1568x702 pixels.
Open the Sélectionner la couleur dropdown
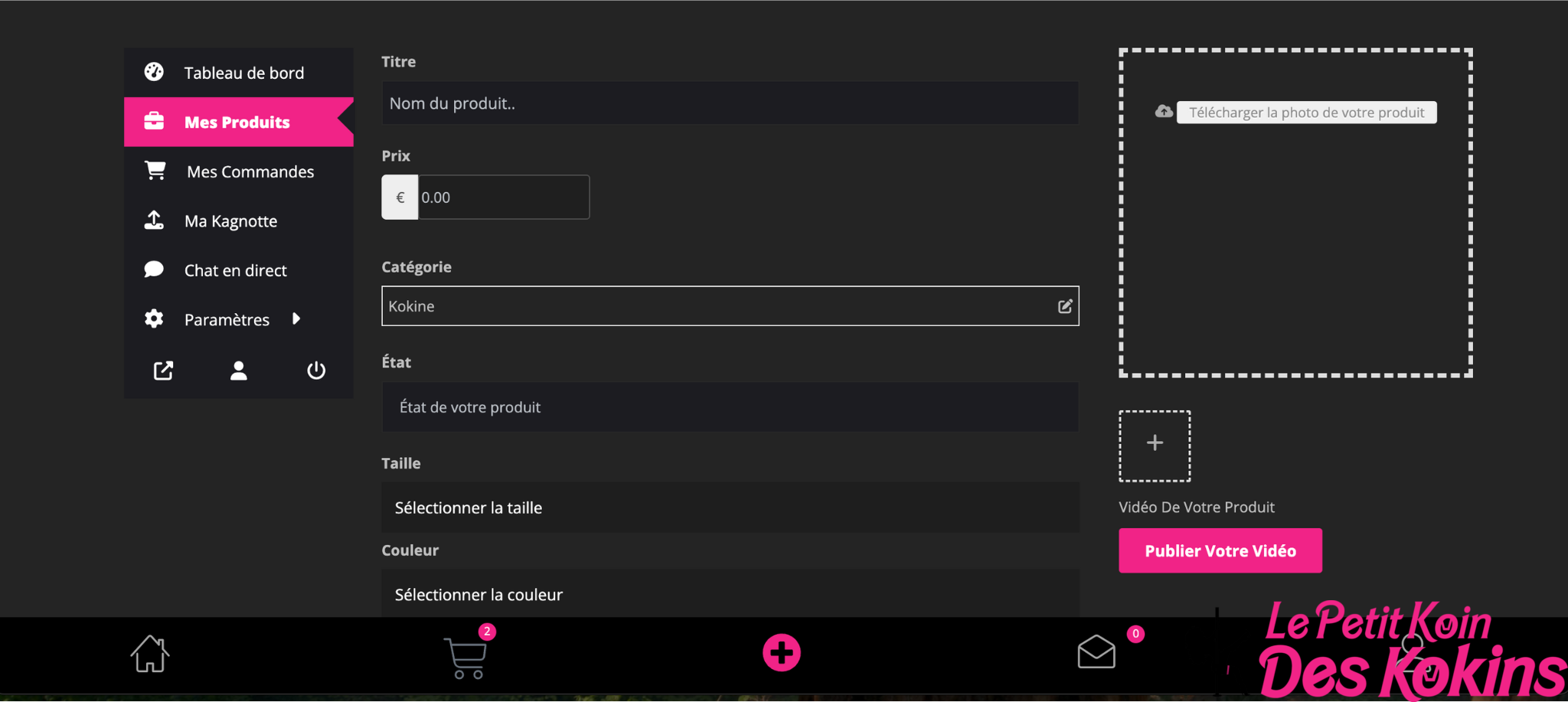tap(730, 594)
